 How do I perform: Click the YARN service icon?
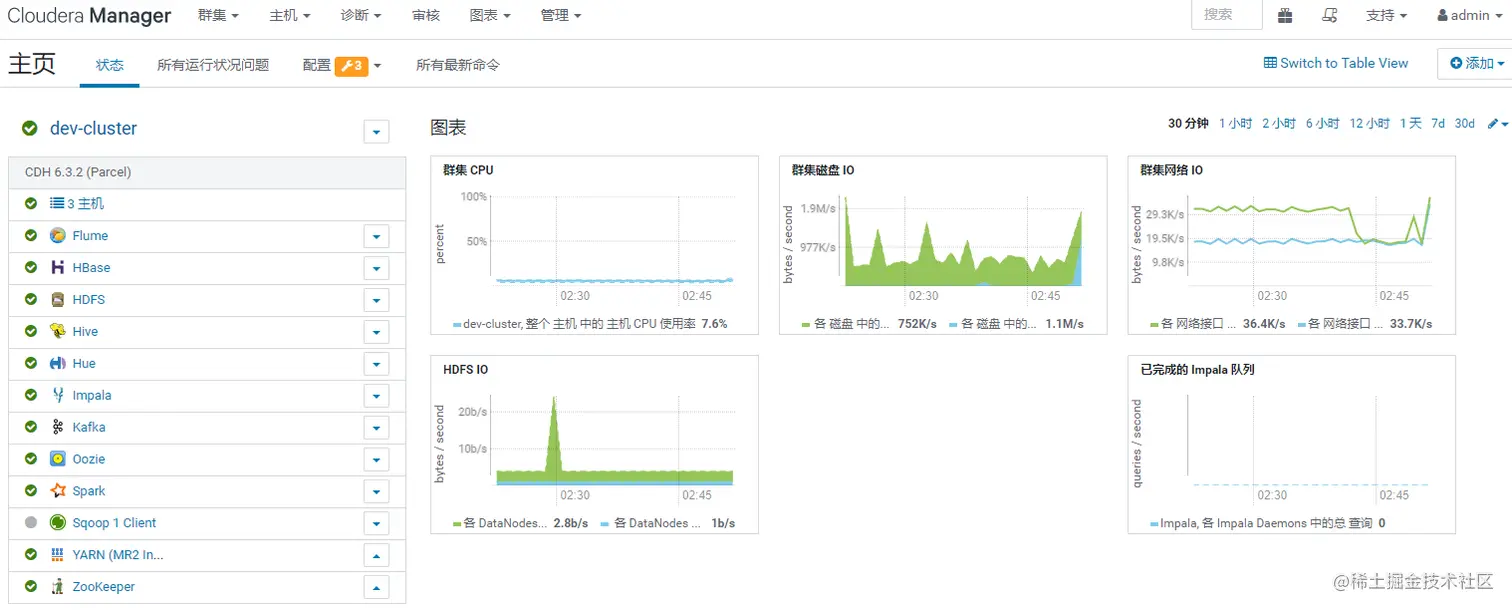58,555
